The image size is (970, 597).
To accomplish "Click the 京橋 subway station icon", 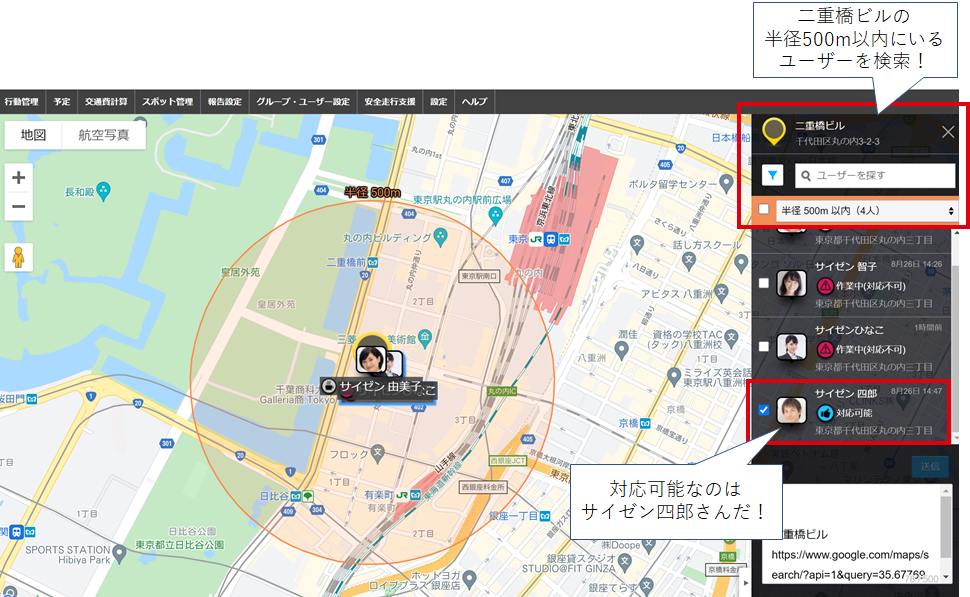I will coord(645,424).
